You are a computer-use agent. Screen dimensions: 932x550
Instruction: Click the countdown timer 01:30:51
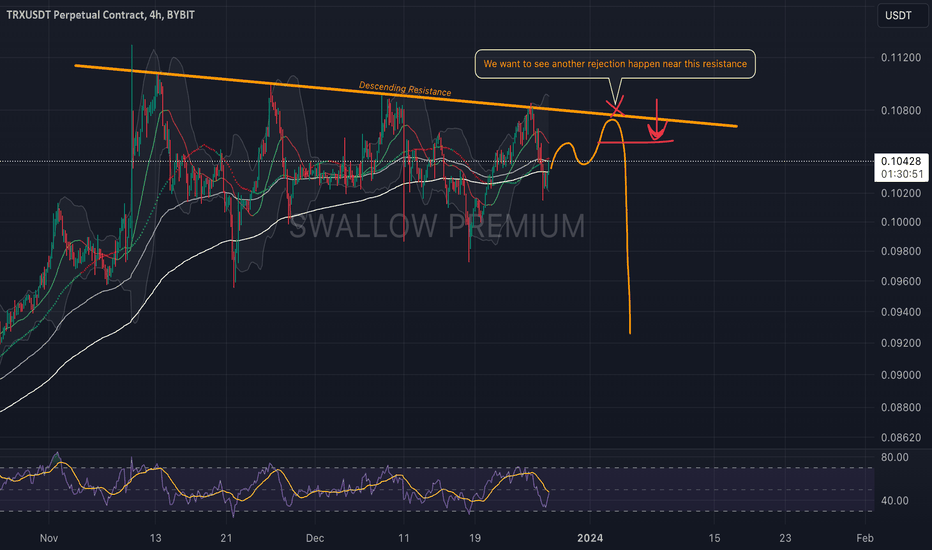(902, 174)
